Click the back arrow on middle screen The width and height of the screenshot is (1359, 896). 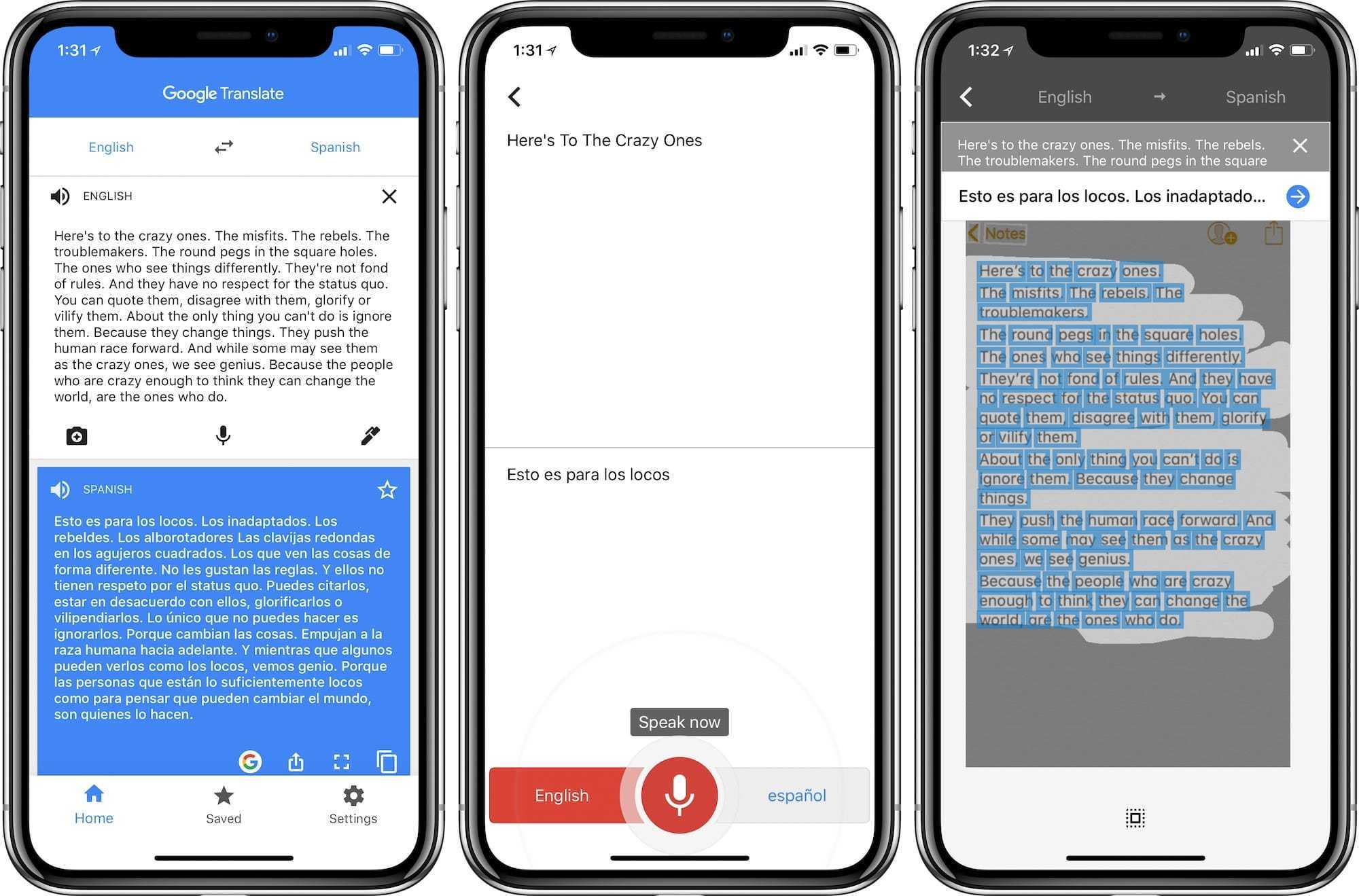[x=517, y=96]
